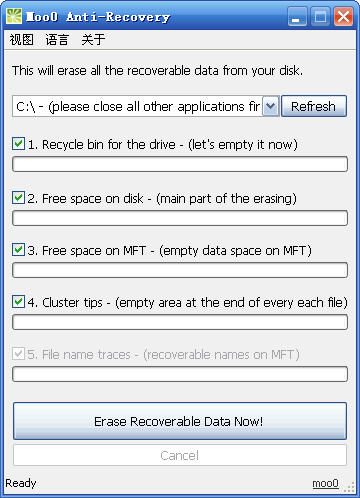The height and width of the screenshot is (498, 360).
Task: Click the Cancel button
Action: (x=180, y=455)
